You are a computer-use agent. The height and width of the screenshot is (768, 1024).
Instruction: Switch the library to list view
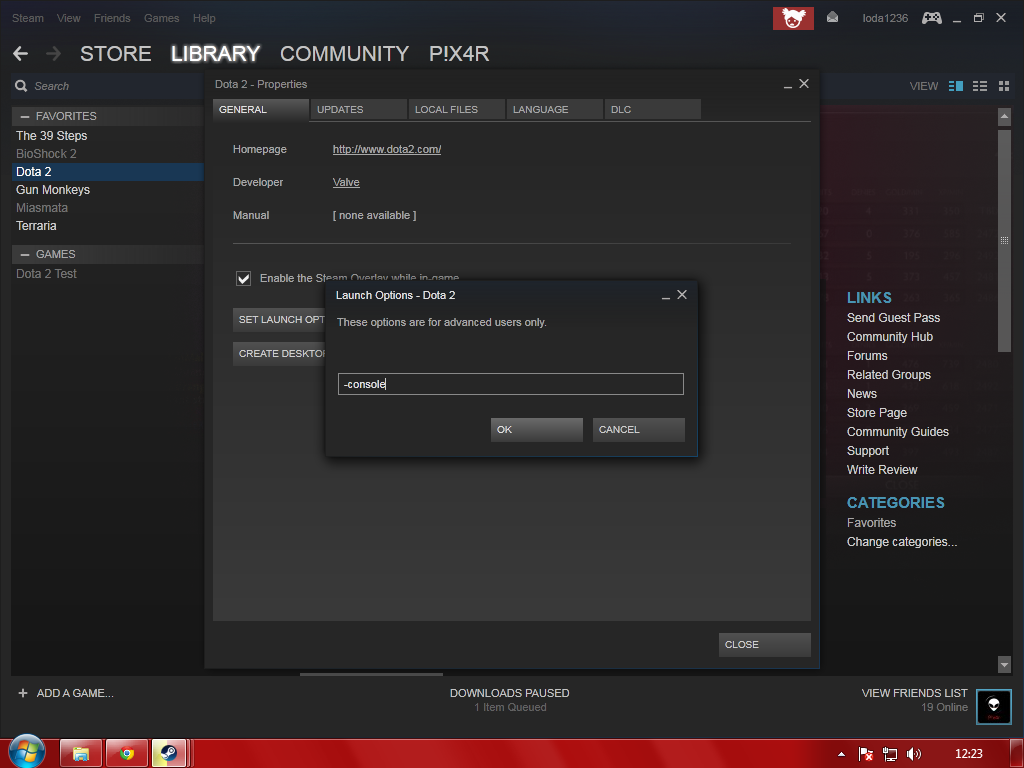point(980,86)
